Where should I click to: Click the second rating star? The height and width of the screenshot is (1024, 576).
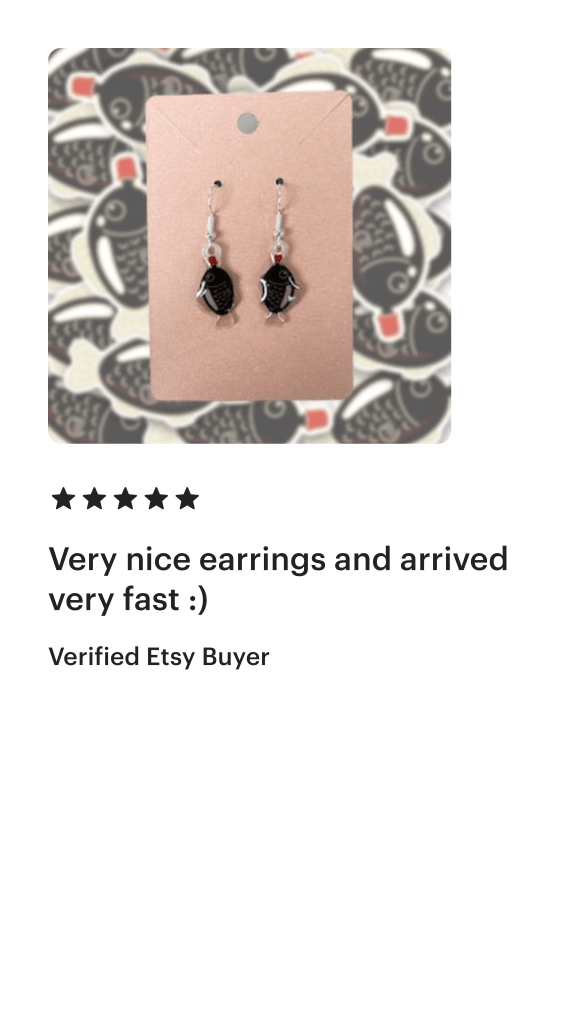pyautogui.click(x=95, y=498)
